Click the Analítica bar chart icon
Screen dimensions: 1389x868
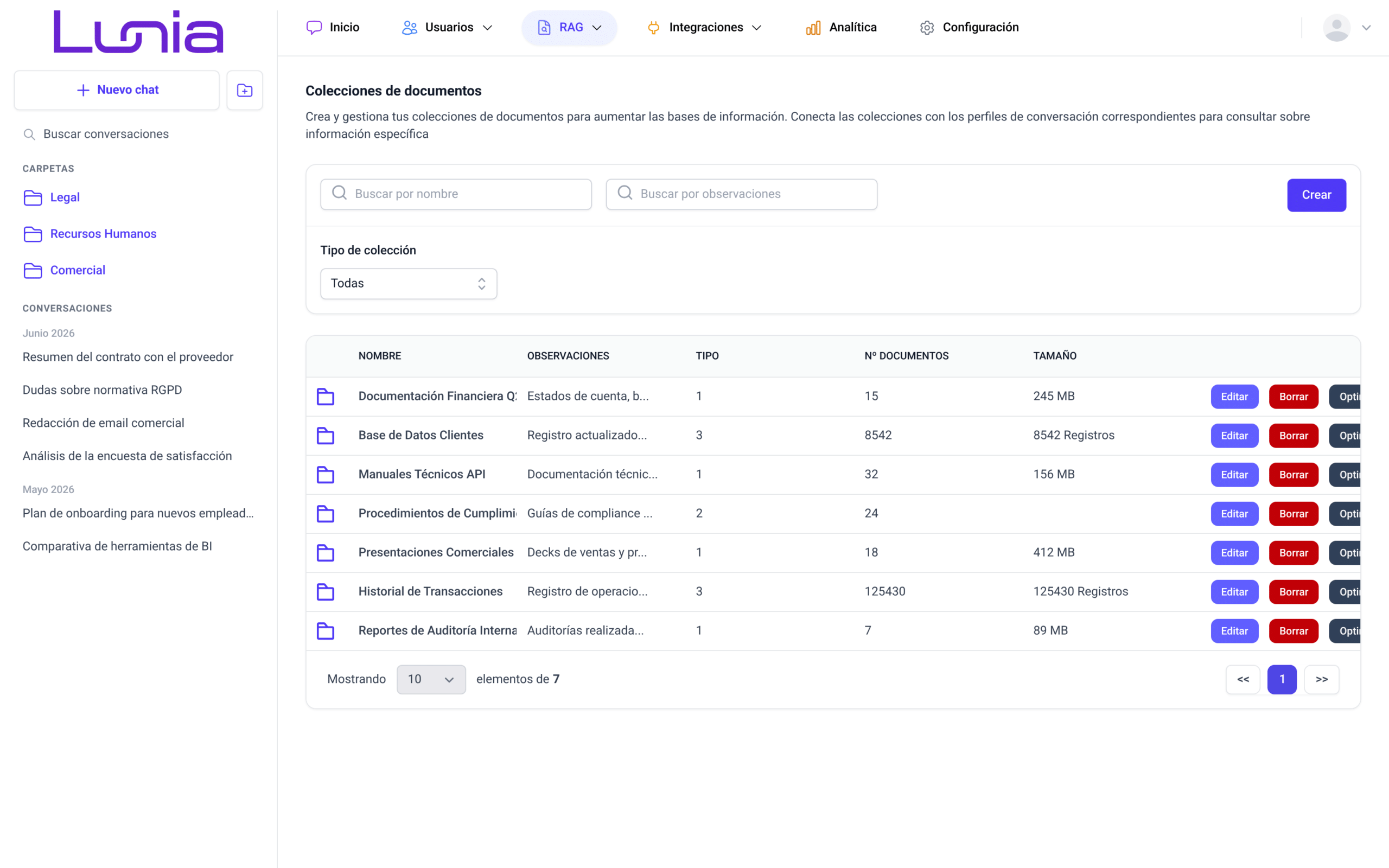[x=813, y=28]
